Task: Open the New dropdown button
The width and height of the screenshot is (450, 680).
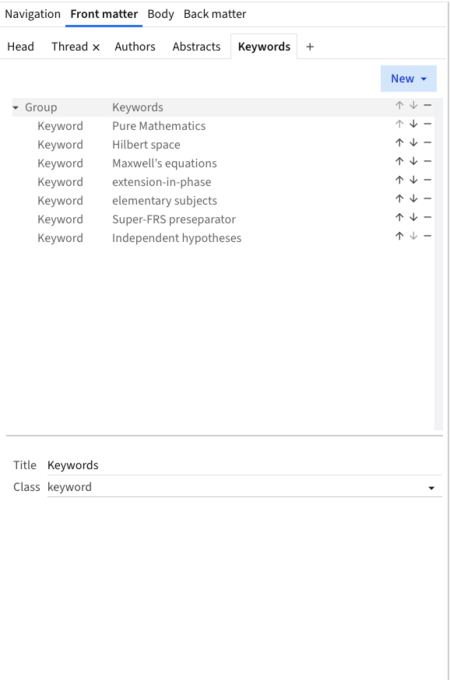Action: click(408, 78)
